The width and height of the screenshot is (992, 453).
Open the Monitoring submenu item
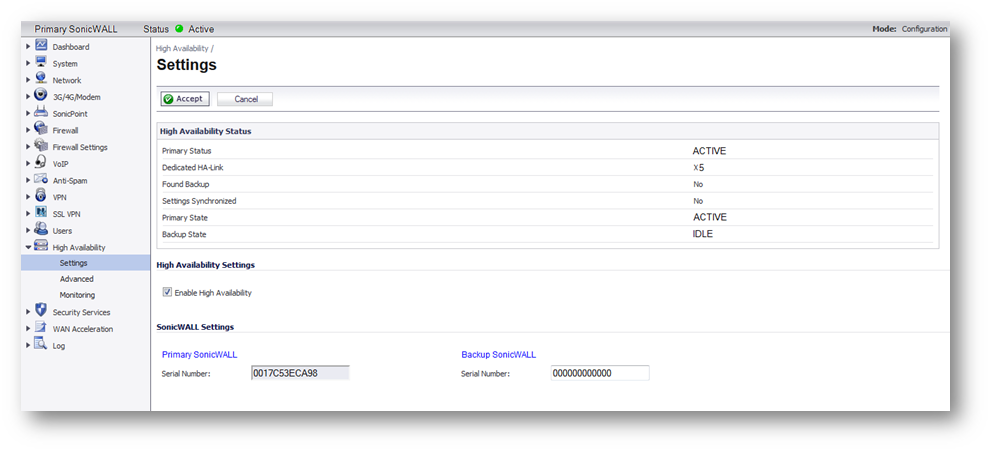[x=78, y=295]
